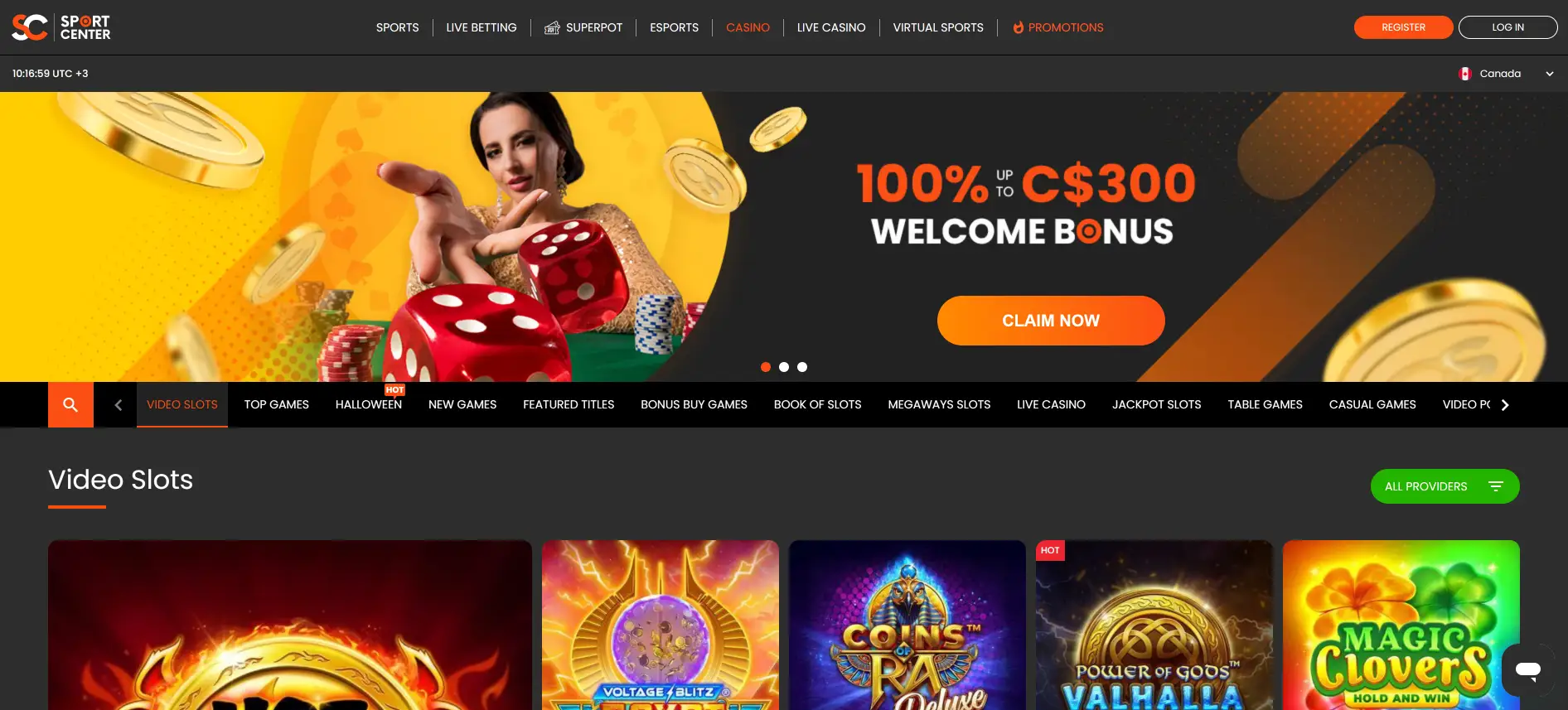Image resolution: width=1568 pixels, height=710 pixels.
Task: Click the Superpot jackpot icon
Action: (x=552, y=28)
